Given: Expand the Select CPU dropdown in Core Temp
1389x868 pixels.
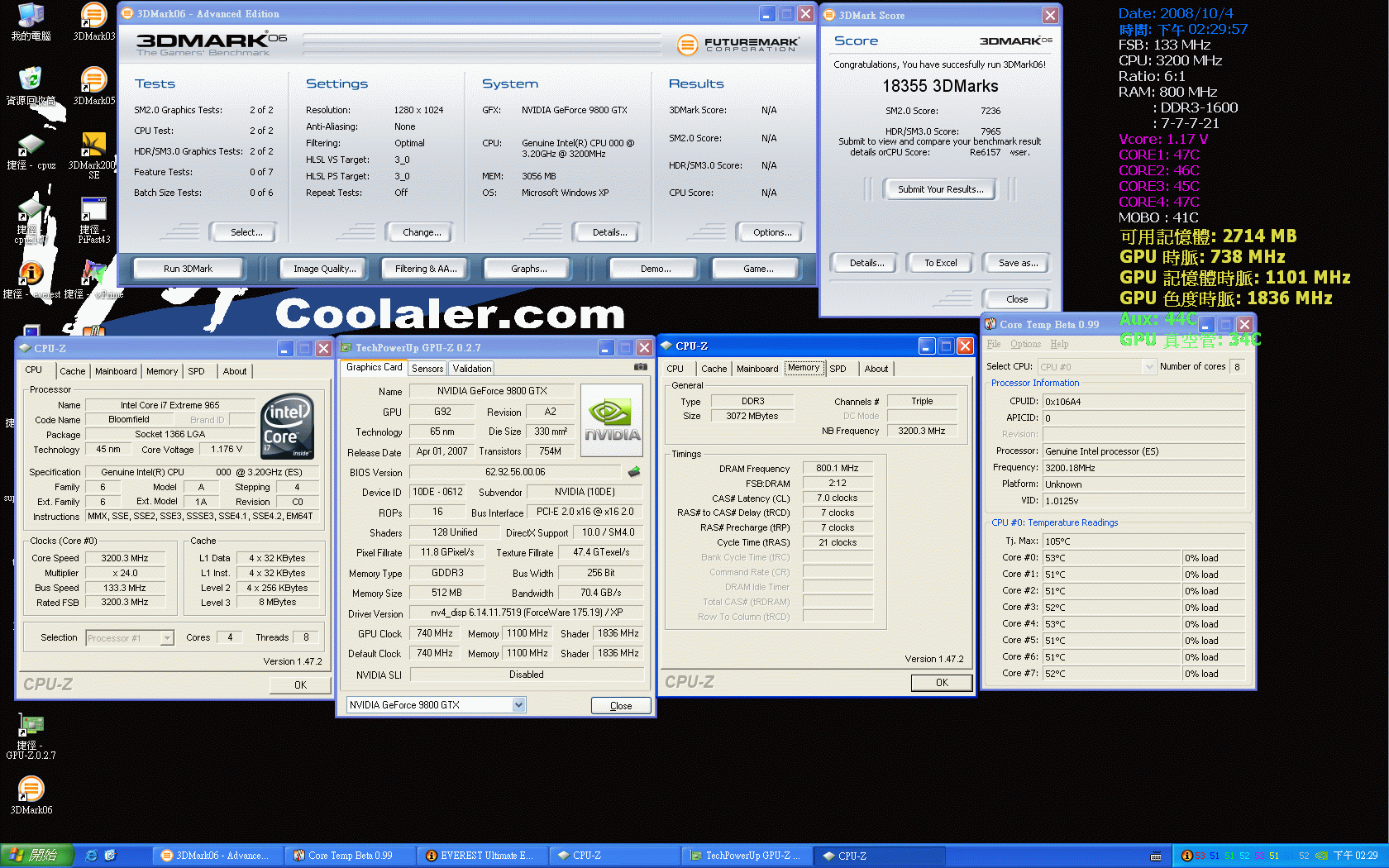Looking at the screenshot, I should pos(1148,366).
